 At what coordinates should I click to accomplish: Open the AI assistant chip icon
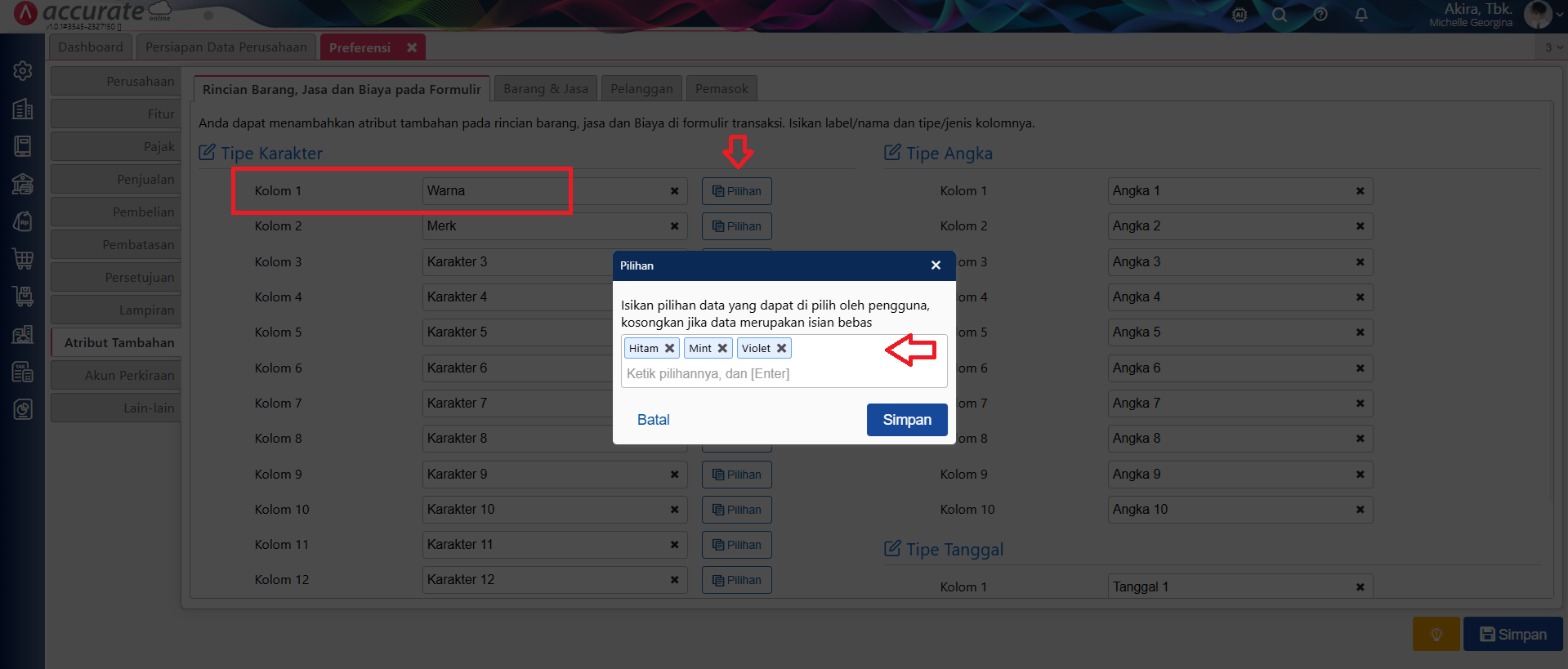[1240, 15]
